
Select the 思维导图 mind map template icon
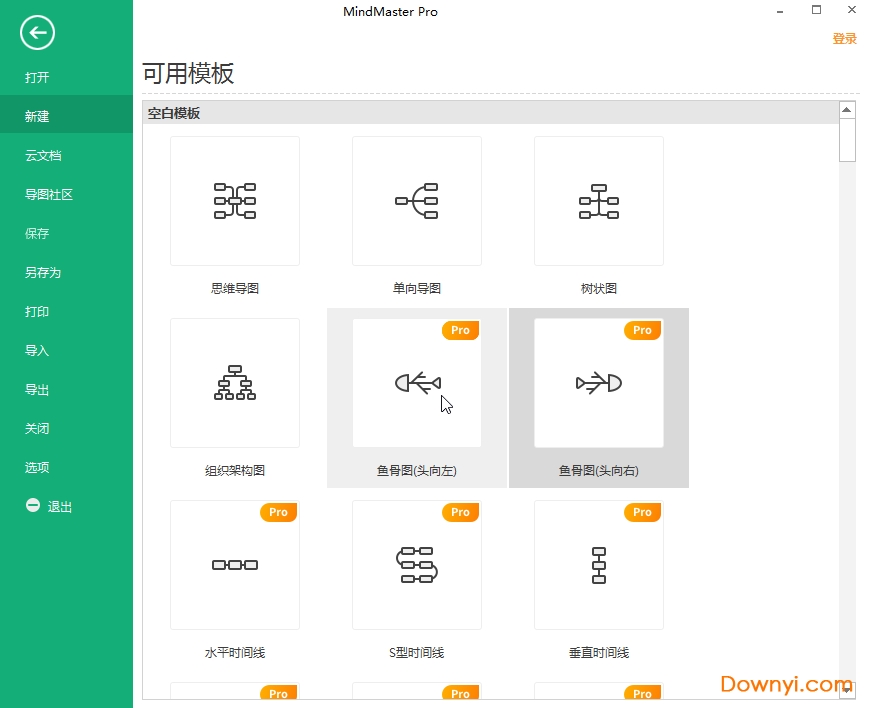235,201
